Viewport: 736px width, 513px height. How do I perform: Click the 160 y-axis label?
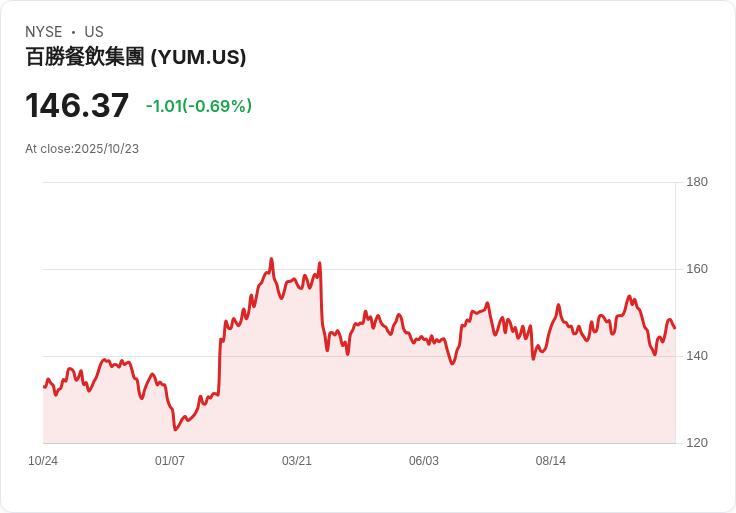[697, 269]
